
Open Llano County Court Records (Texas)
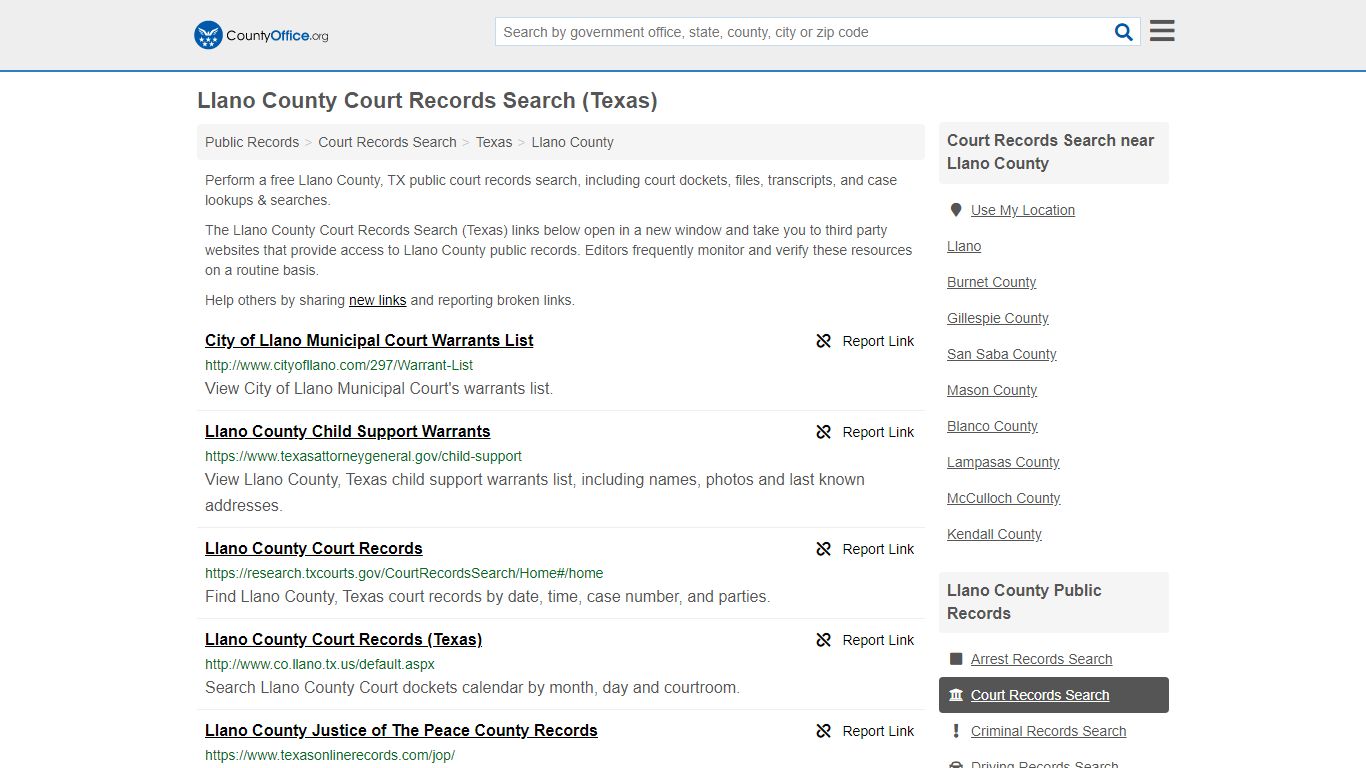[343, 639]
